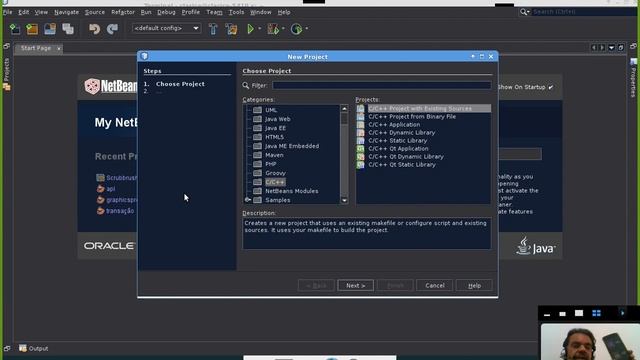This screenshot has width=640, height=360.
Task: Click the New File toolbar icon
Action: click(x=15, y=29)
